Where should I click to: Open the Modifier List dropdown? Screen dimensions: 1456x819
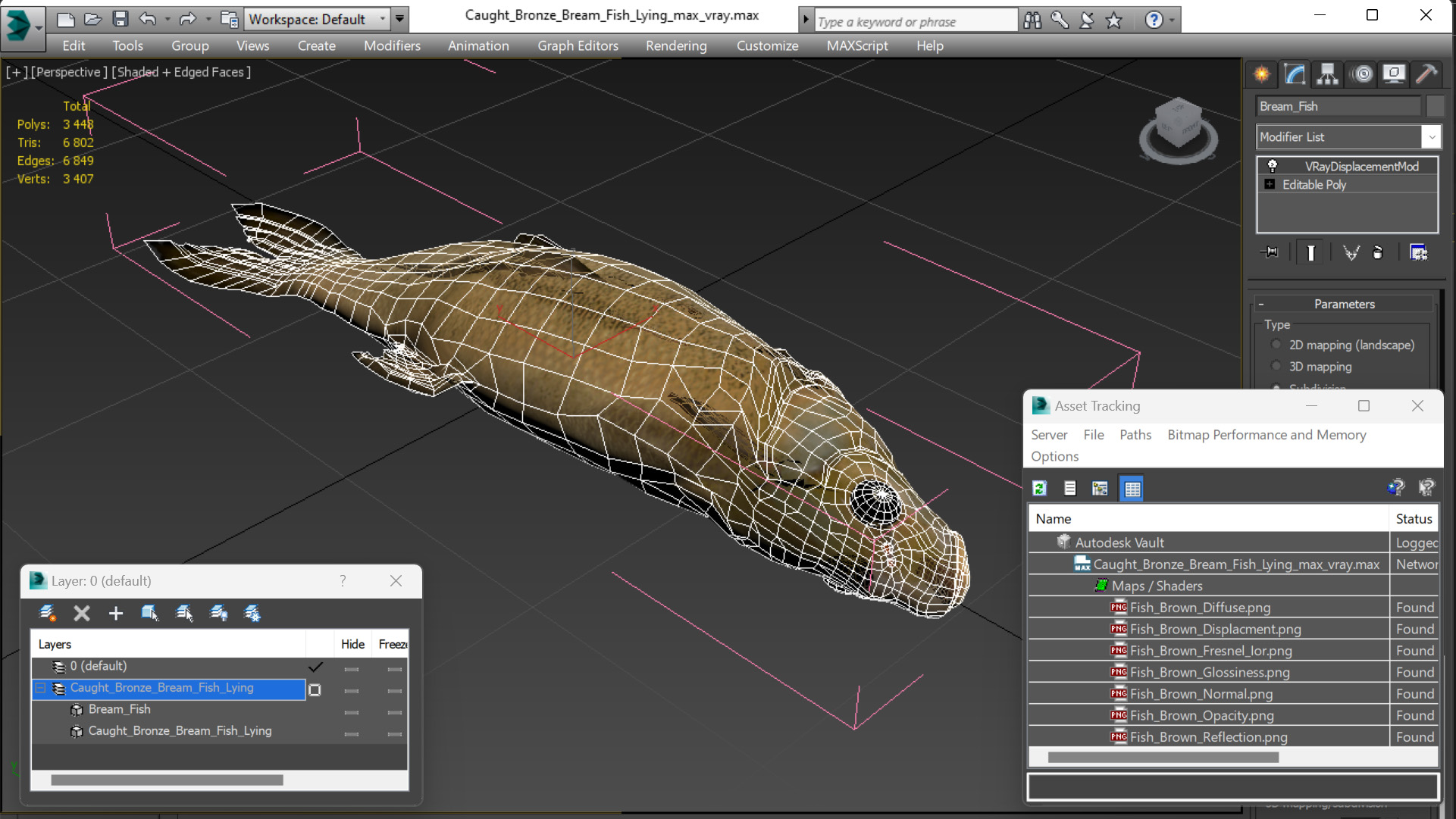(x=1431, y=137)
